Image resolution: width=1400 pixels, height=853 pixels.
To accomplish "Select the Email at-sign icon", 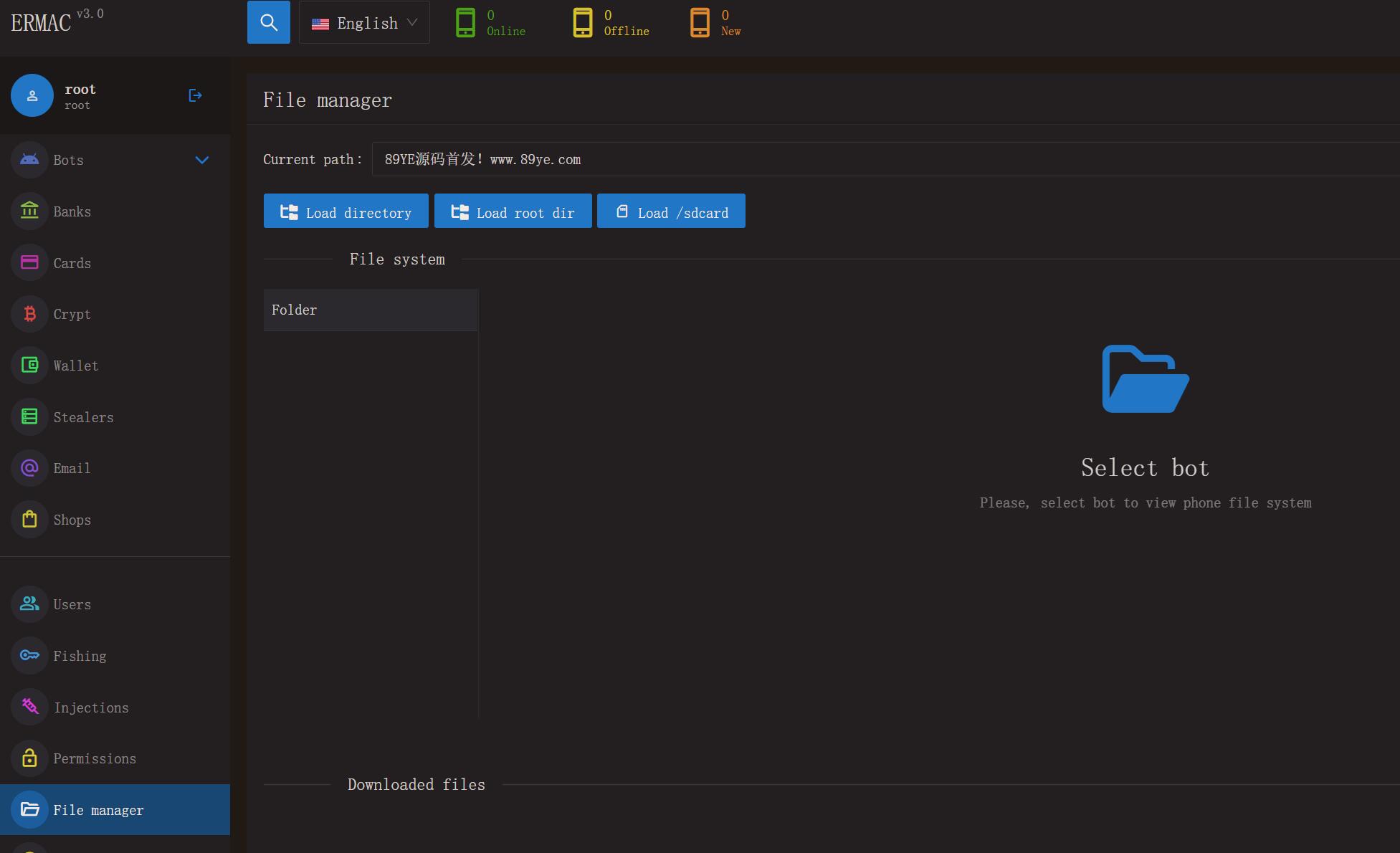I will coord(29,468).
